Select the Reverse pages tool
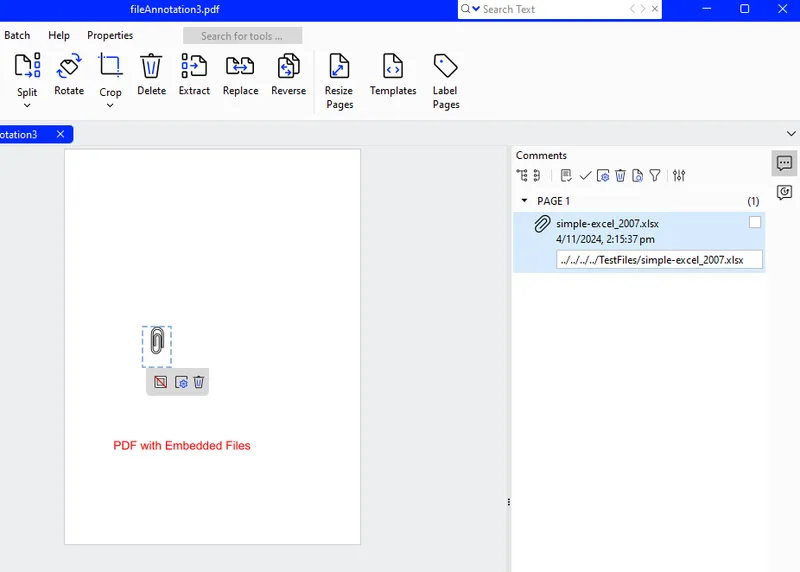 point(289,75)
